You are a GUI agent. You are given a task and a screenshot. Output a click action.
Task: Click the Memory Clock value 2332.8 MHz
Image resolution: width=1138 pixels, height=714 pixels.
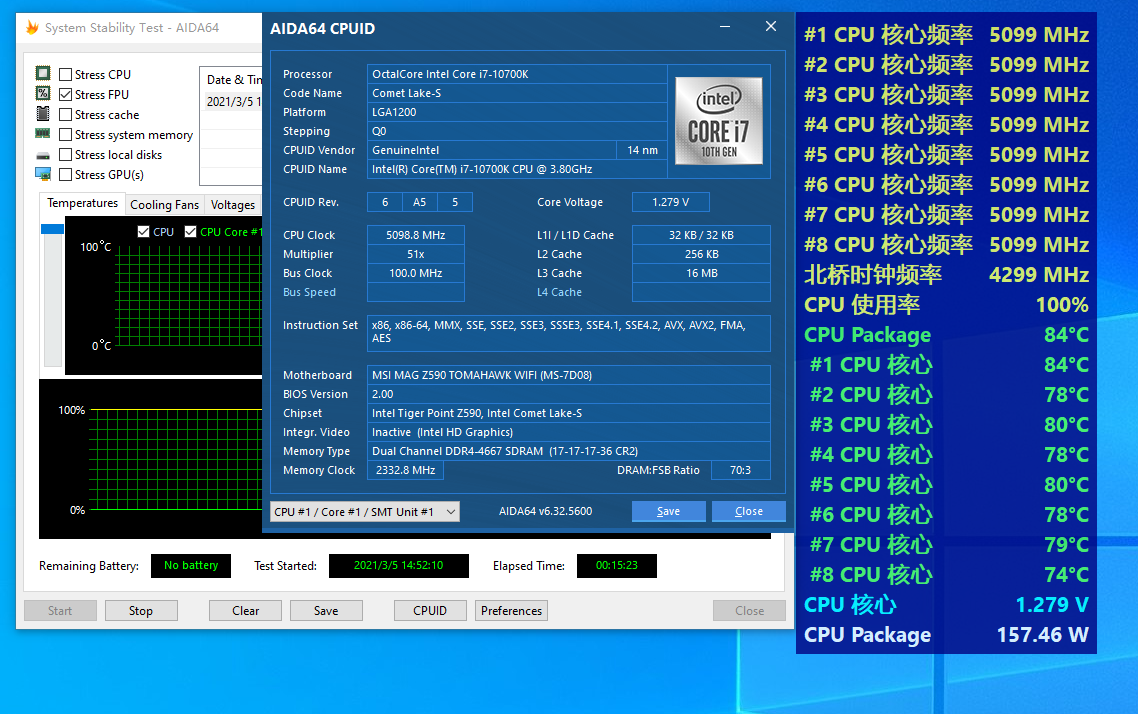pyautogui.click(x=406, y=470)
